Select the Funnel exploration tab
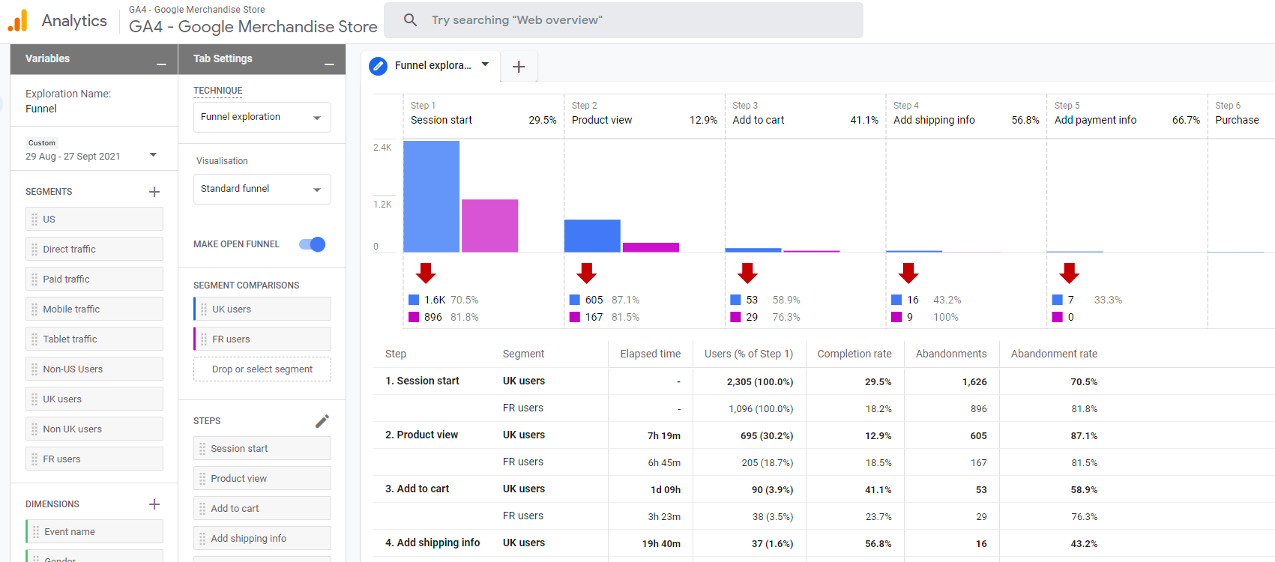This screenshot has width=1275, height=562. pos(431,66)
